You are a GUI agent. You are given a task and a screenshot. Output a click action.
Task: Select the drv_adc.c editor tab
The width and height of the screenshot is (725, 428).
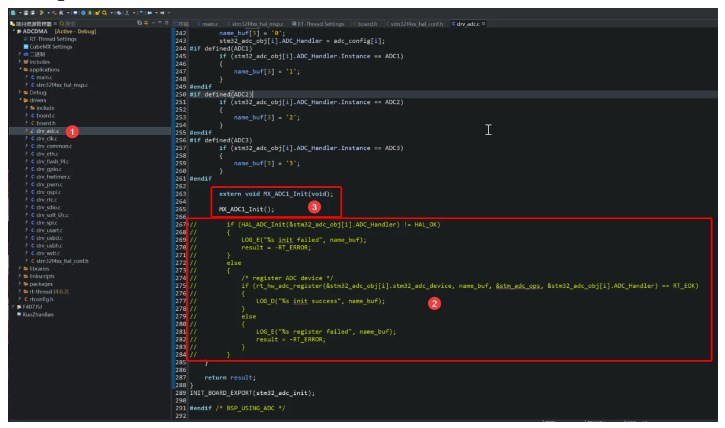[x=466, y=24]
